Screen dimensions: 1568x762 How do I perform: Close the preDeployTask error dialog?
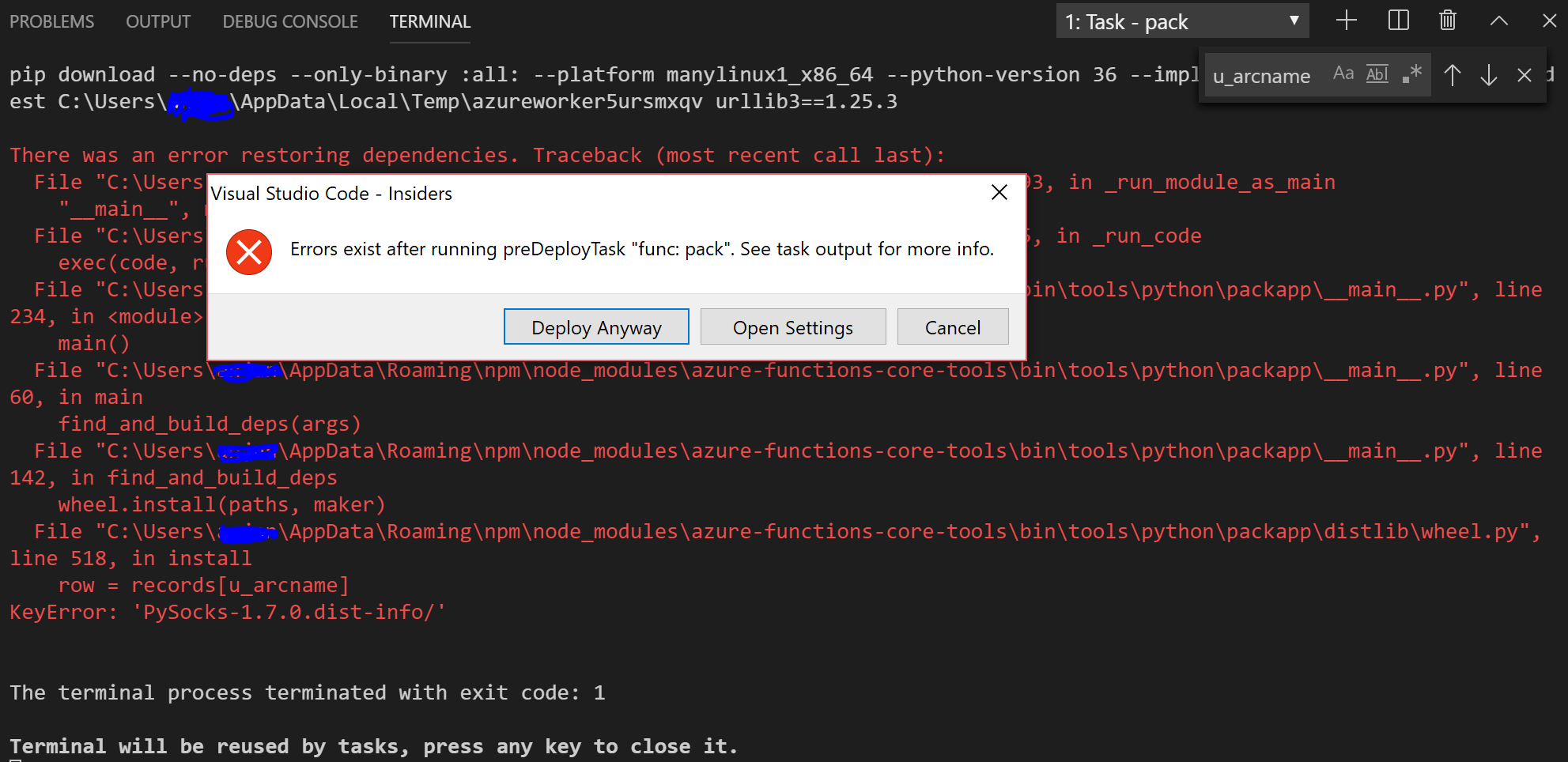(999, 192)
